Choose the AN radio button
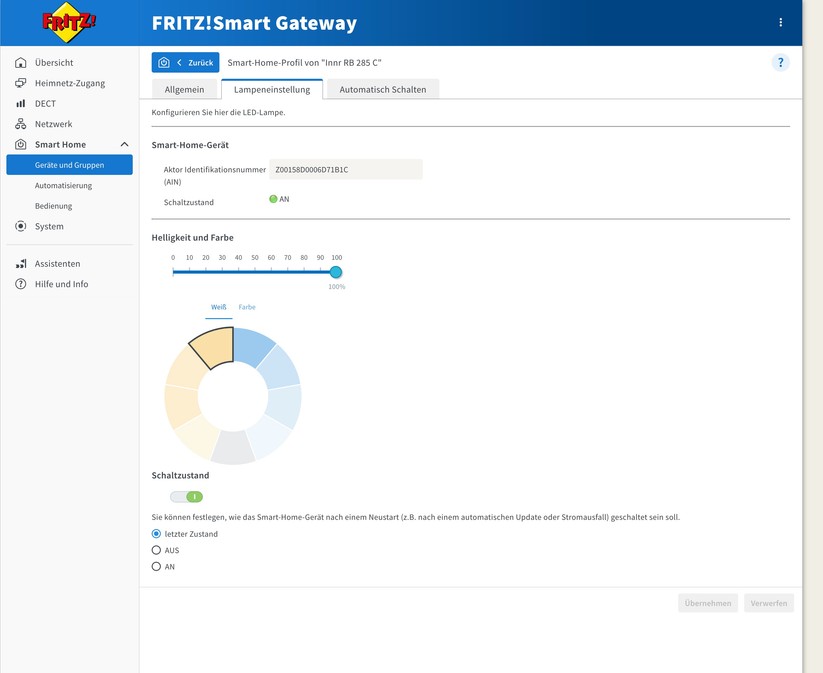823x673 pixels. (156, 566)
